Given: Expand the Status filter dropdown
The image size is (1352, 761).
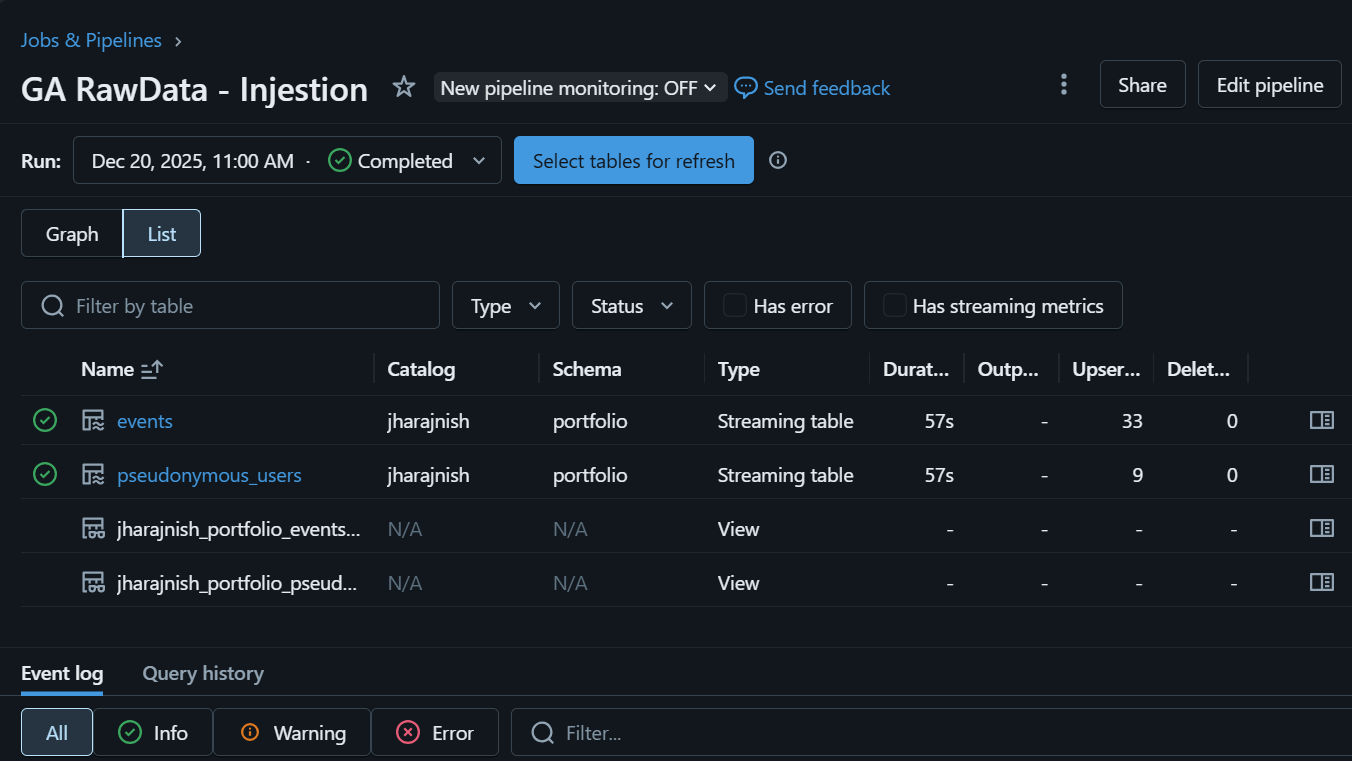Looking at the screenshot, I should click(631, 306).
